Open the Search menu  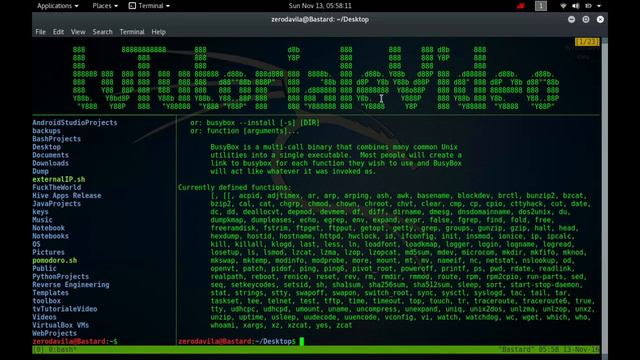(102, 32)
